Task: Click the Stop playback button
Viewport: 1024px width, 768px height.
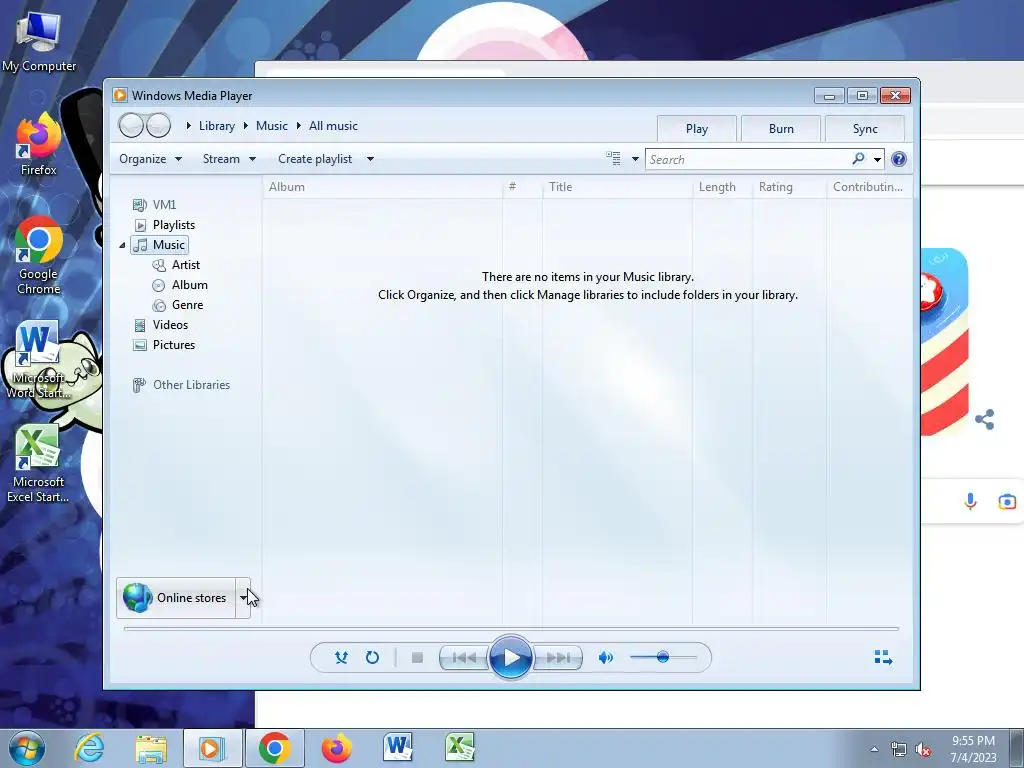Action: coord(417,658)
